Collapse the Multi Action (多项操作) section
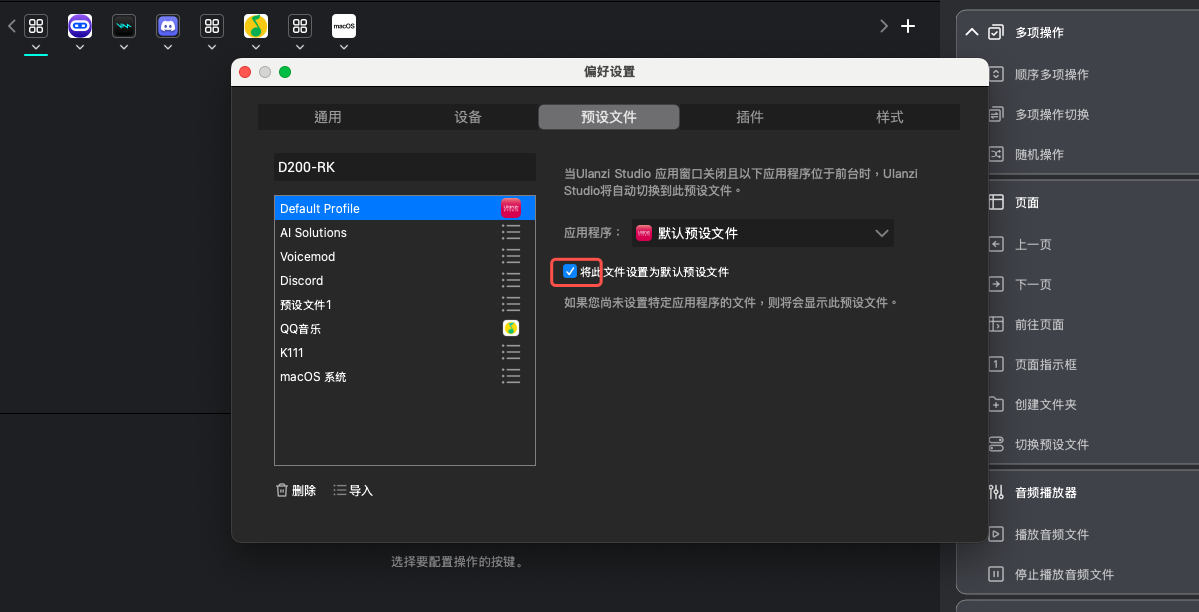Screen dimensions: 1199x612 [x=971, y=32]
